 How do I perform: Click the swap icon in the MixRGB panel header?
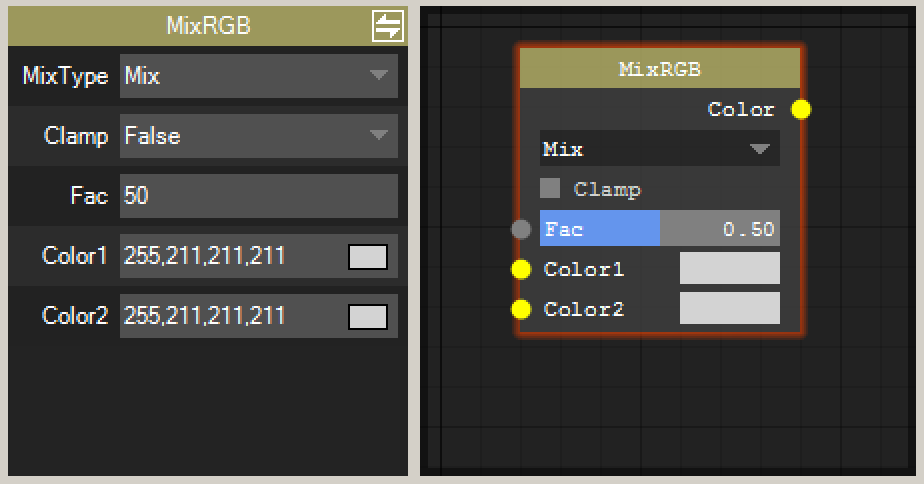tap(387, 26)
